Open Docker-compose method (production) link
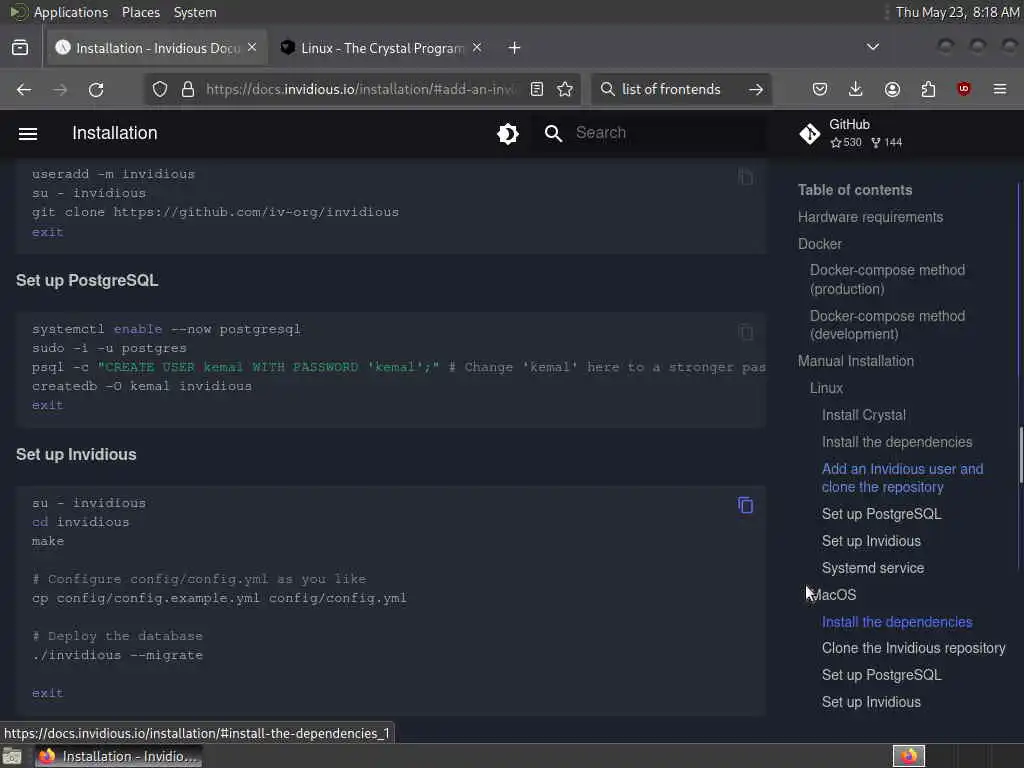This screenshot has height=768, width=1024. pos(887,280)
